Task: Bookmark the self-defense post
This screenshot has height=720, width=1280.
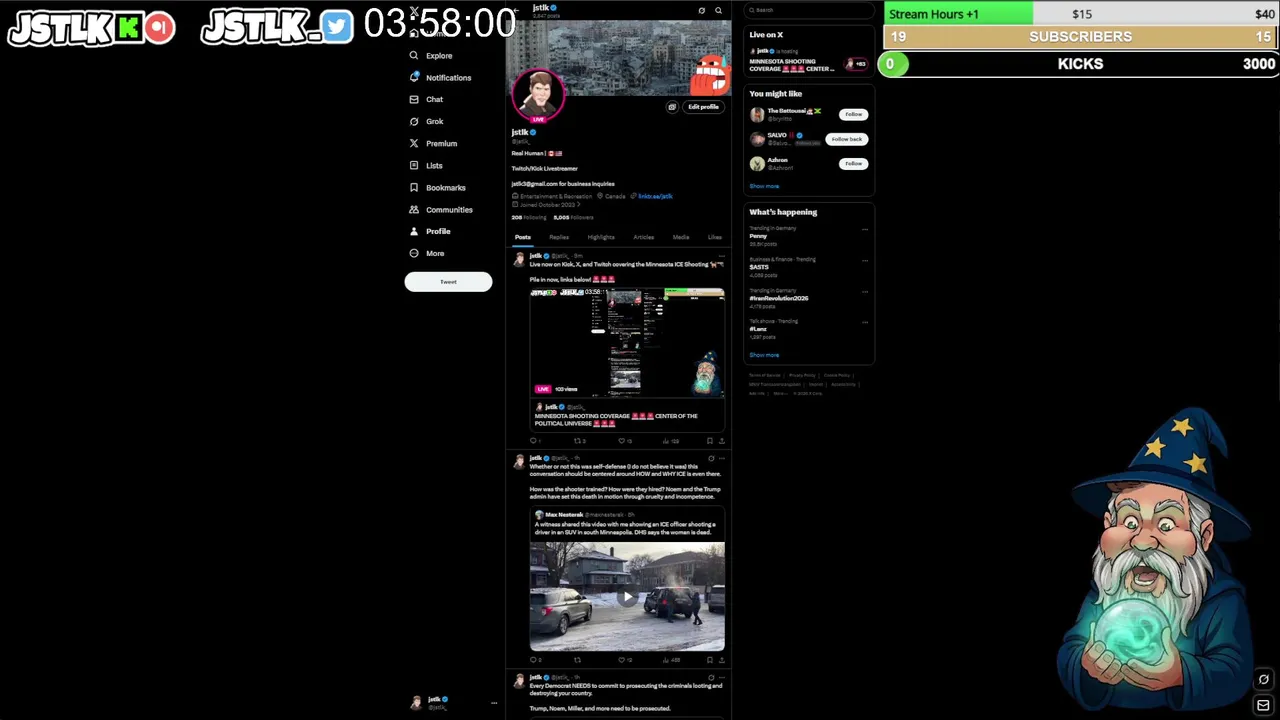Action: [710, 660]
